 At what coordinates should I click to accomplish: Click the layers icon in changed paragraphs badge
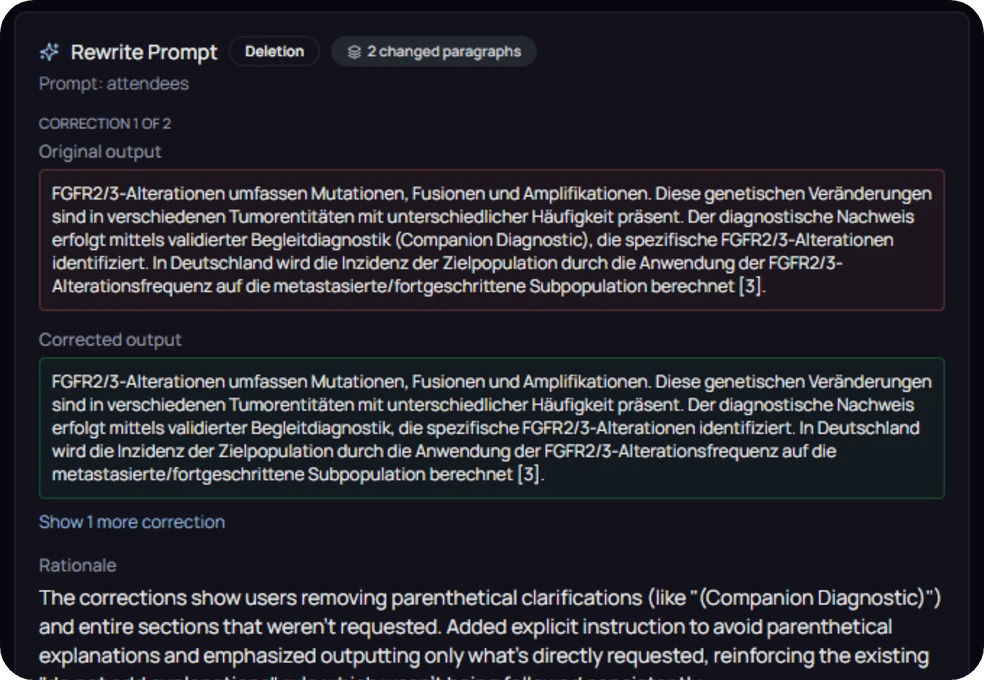[354, 52]
